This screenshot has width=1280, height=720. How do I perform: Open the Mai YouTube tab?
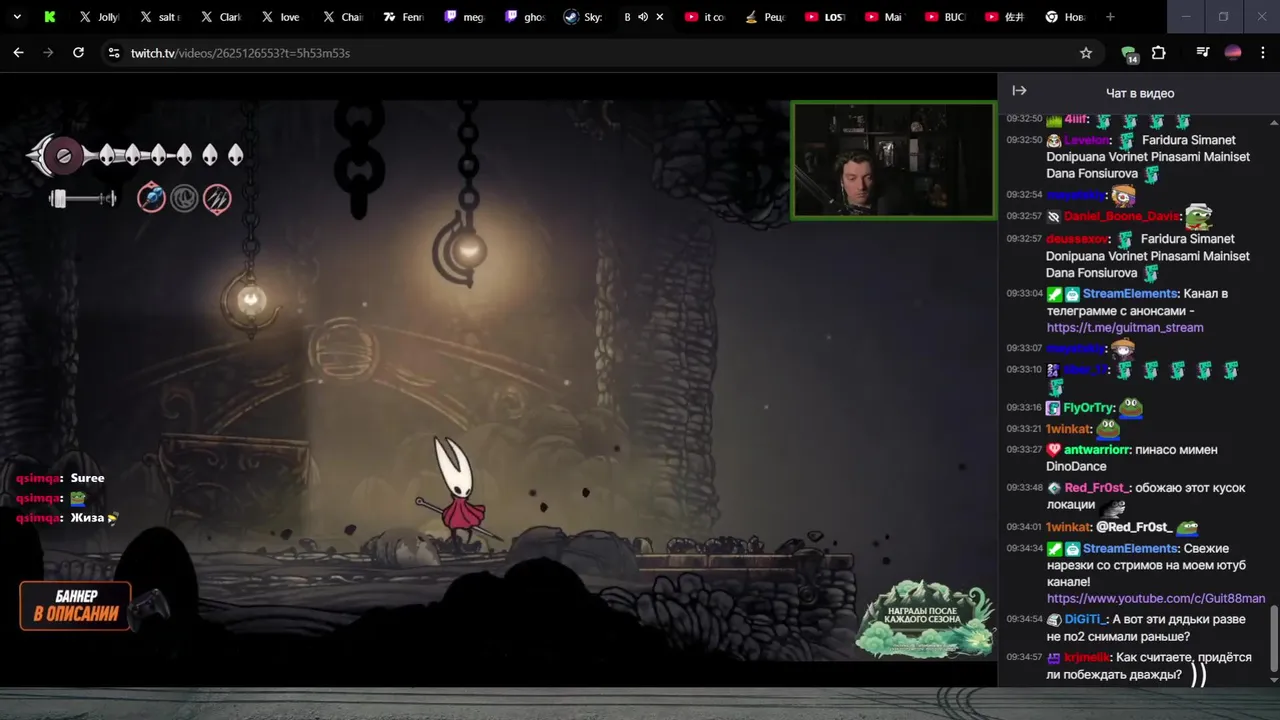(x=885, y=17)
